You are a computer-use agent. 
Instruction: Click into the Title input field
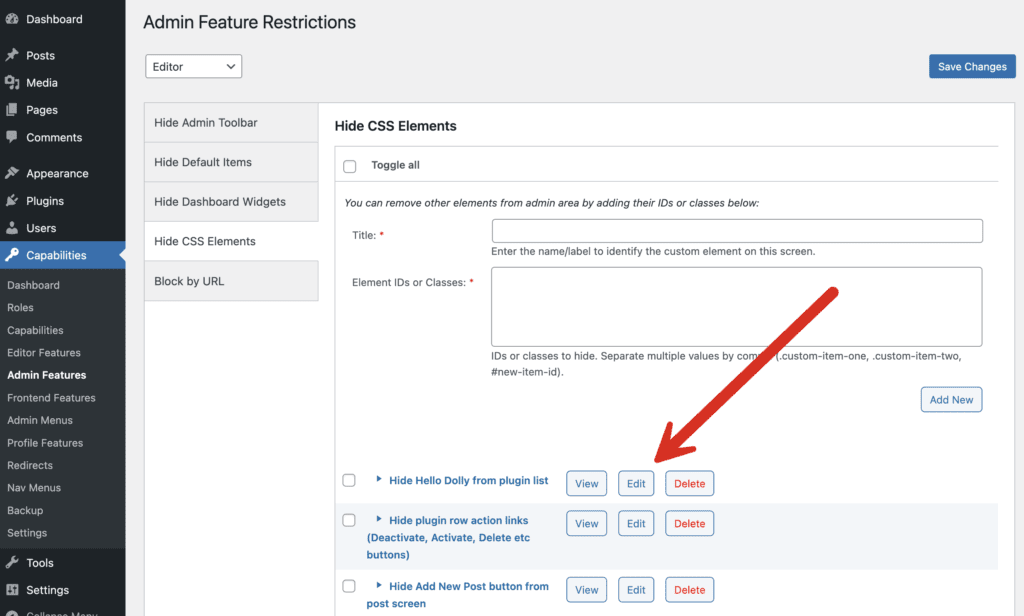pyautogui.click(x=736, y=231)
